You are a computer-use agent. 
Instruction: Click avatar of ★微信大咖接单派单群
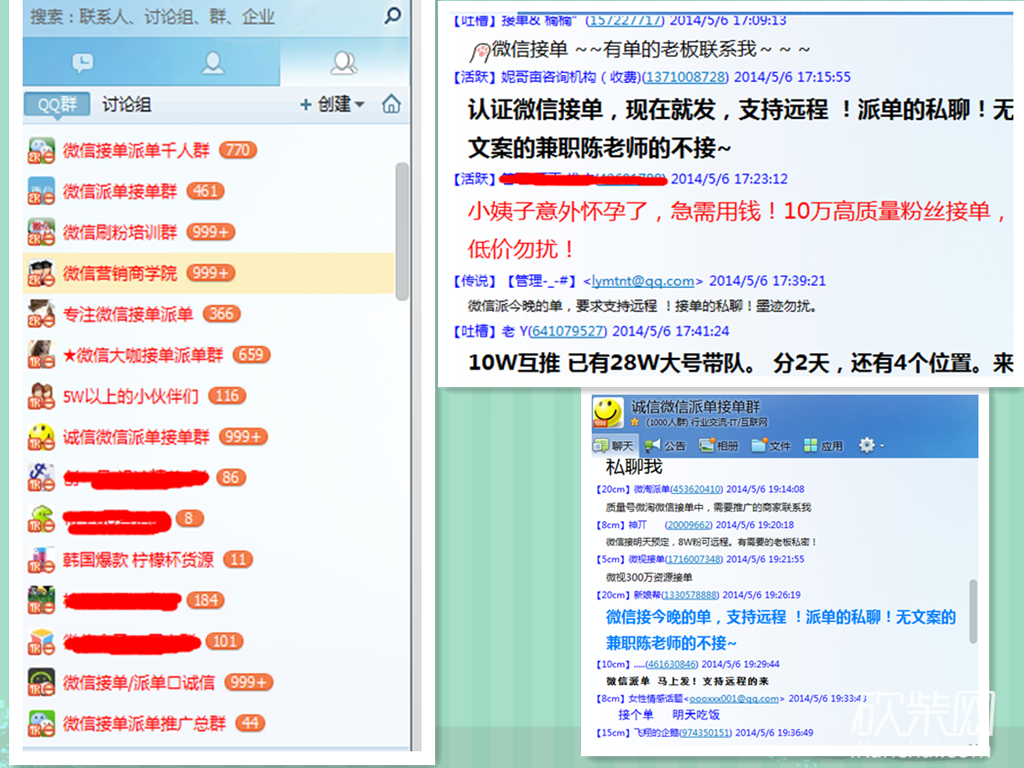click(41, 355)
